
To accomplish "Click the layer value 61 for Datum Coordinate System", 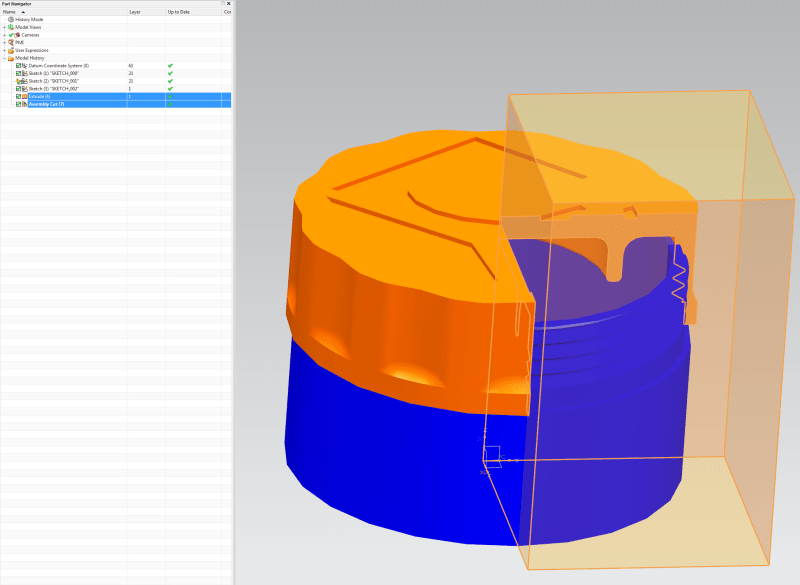I will tap(131, 66).
